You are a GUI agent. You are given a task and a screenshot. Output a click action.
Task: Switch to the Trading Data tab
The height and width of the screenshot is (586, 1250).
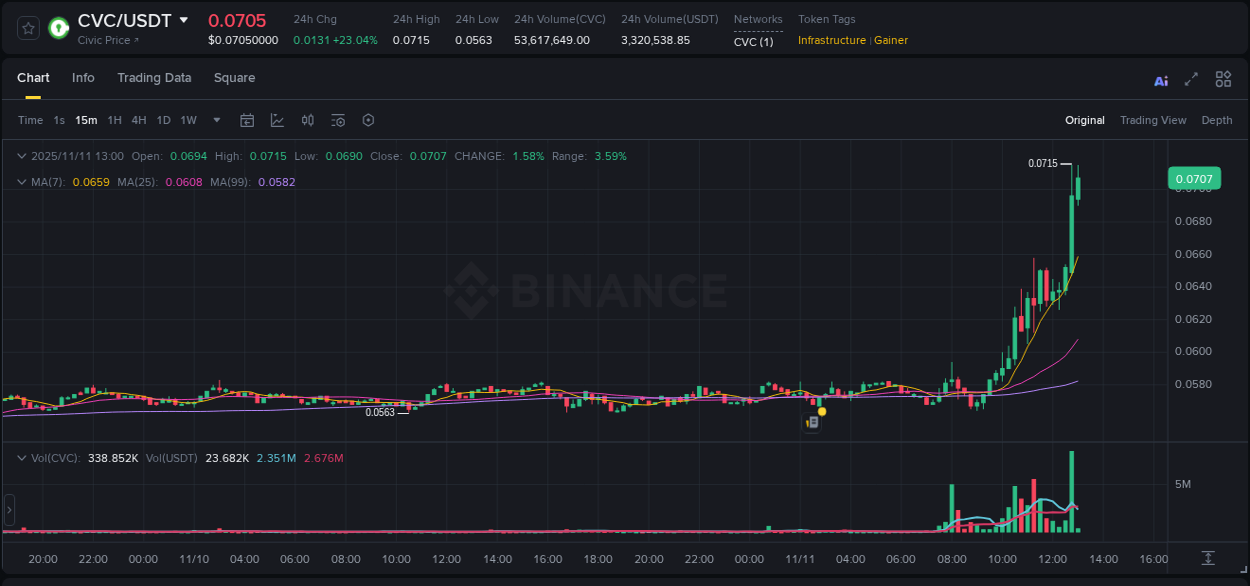tap(154, 78)
